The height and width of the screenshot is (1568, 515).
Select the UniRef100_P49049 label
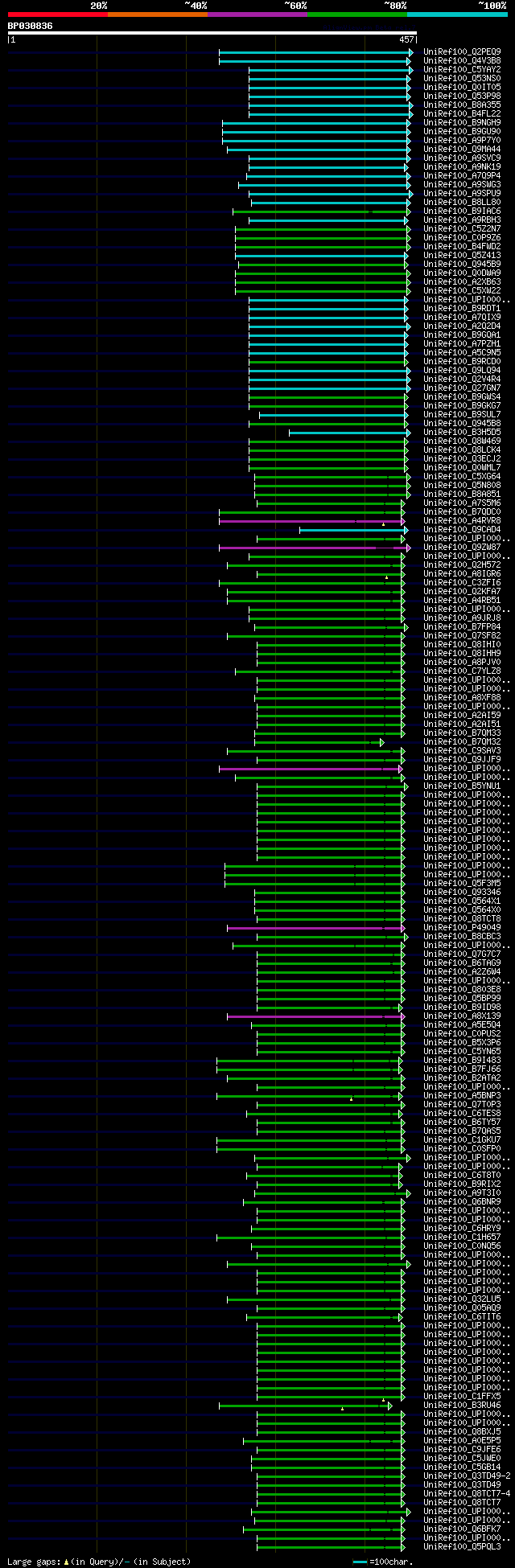(x=462, y=927)
